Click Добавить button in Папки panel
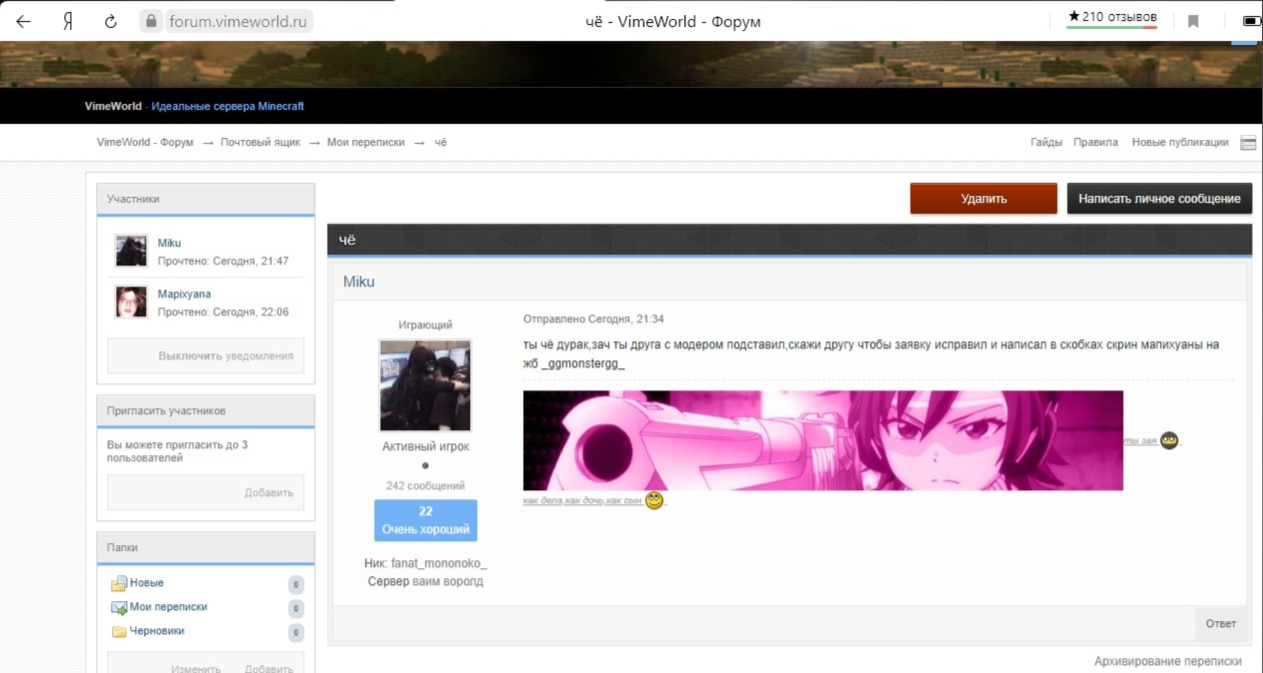The height and width of the screenshot is (673, 1263). click(x=269, y=668)
